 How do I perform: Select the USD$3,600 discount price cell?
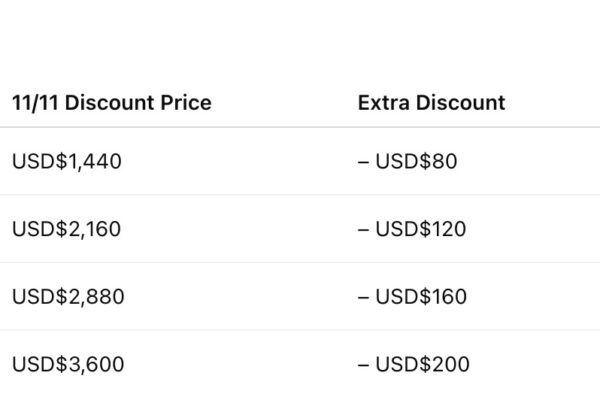point(68,365)
